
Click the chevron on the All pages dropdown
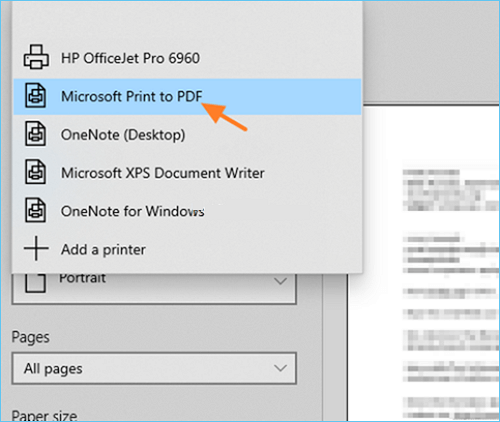coord(280,368)
